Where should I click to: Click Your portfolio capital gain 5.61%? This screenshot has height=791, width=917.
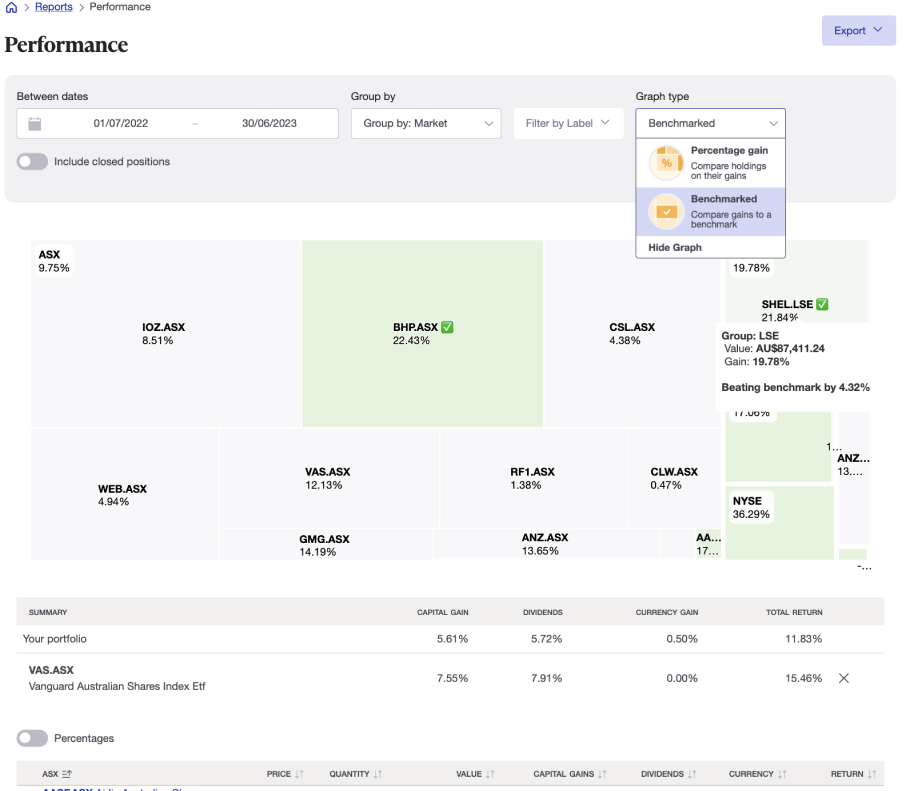(x=452, y=639)
